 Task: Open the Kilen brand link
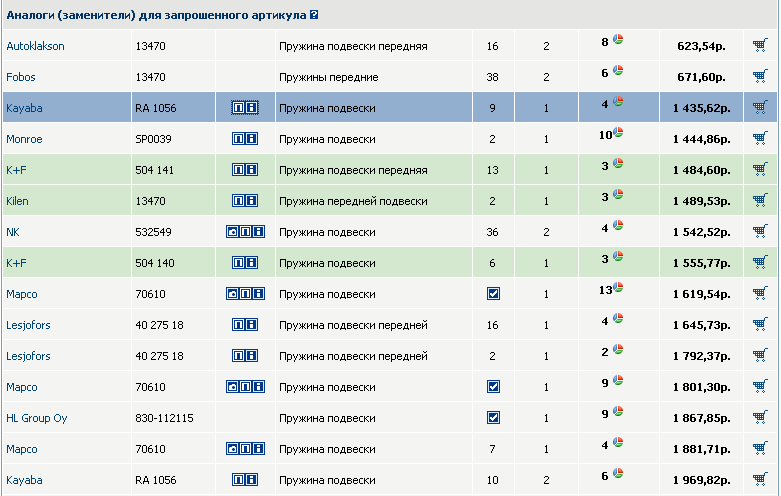point(17,201)
